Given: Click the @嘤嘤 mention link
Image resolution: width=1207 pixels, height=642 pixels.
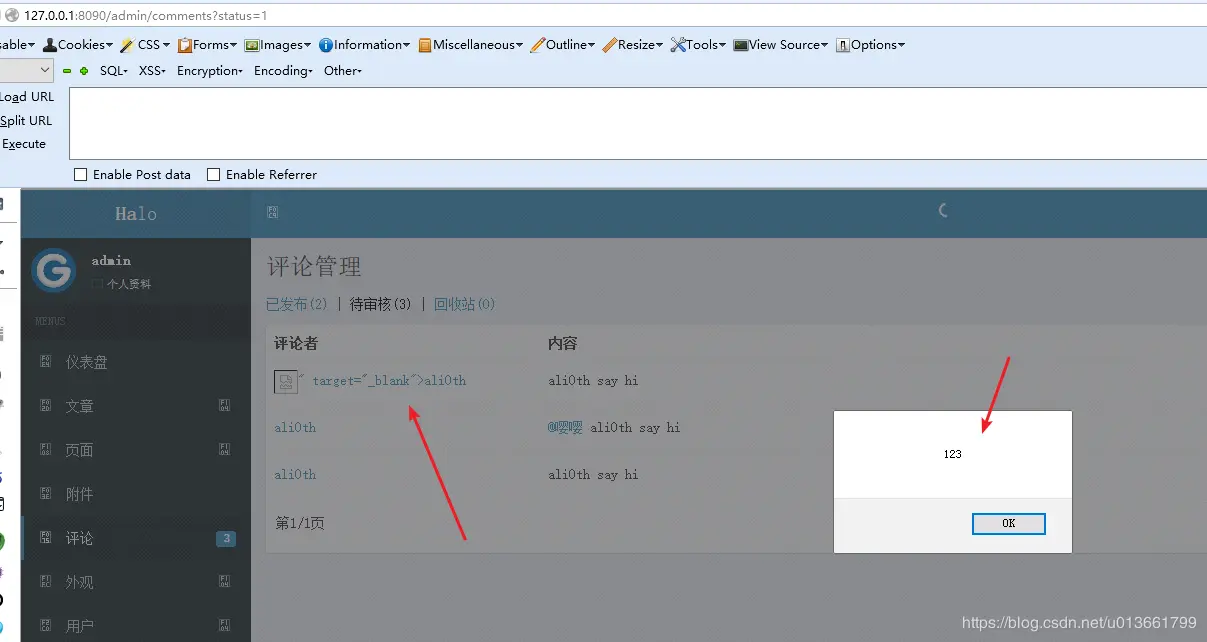Looking at the screenshot, I should tap(565, 427).
